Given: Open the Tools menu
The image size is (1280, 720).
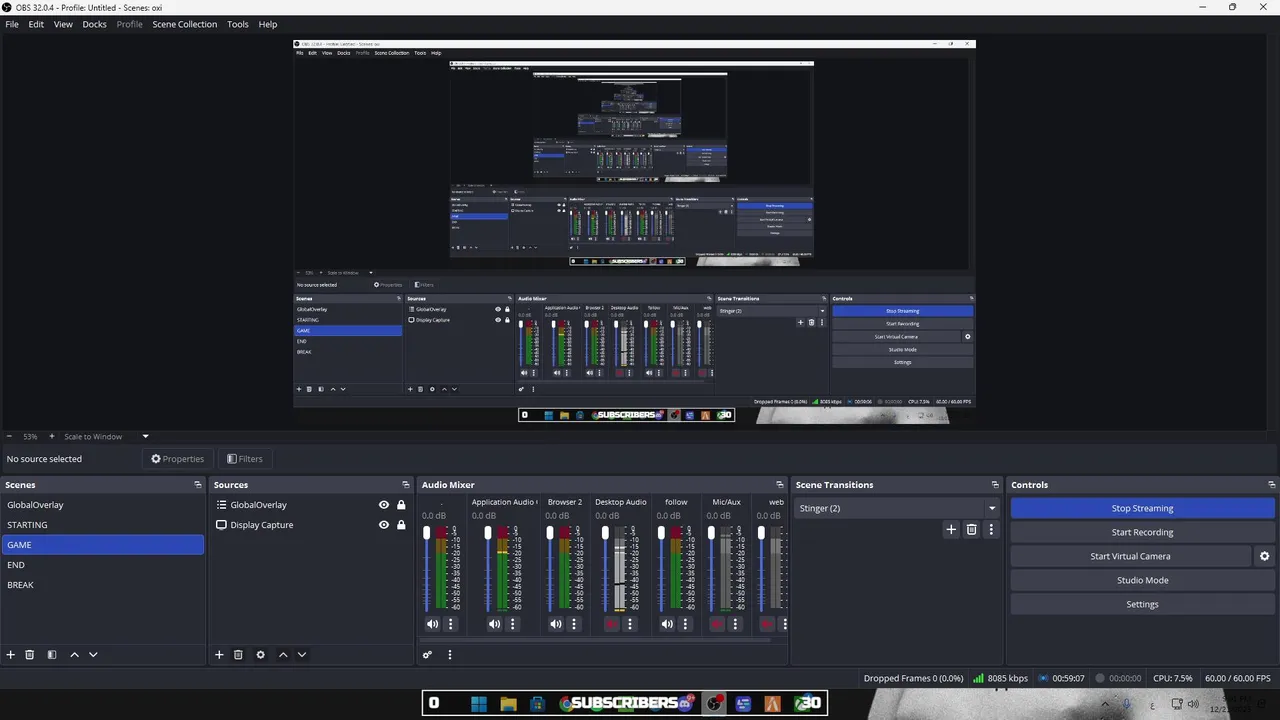Looking at the screenshot, I should pos(238,24).
